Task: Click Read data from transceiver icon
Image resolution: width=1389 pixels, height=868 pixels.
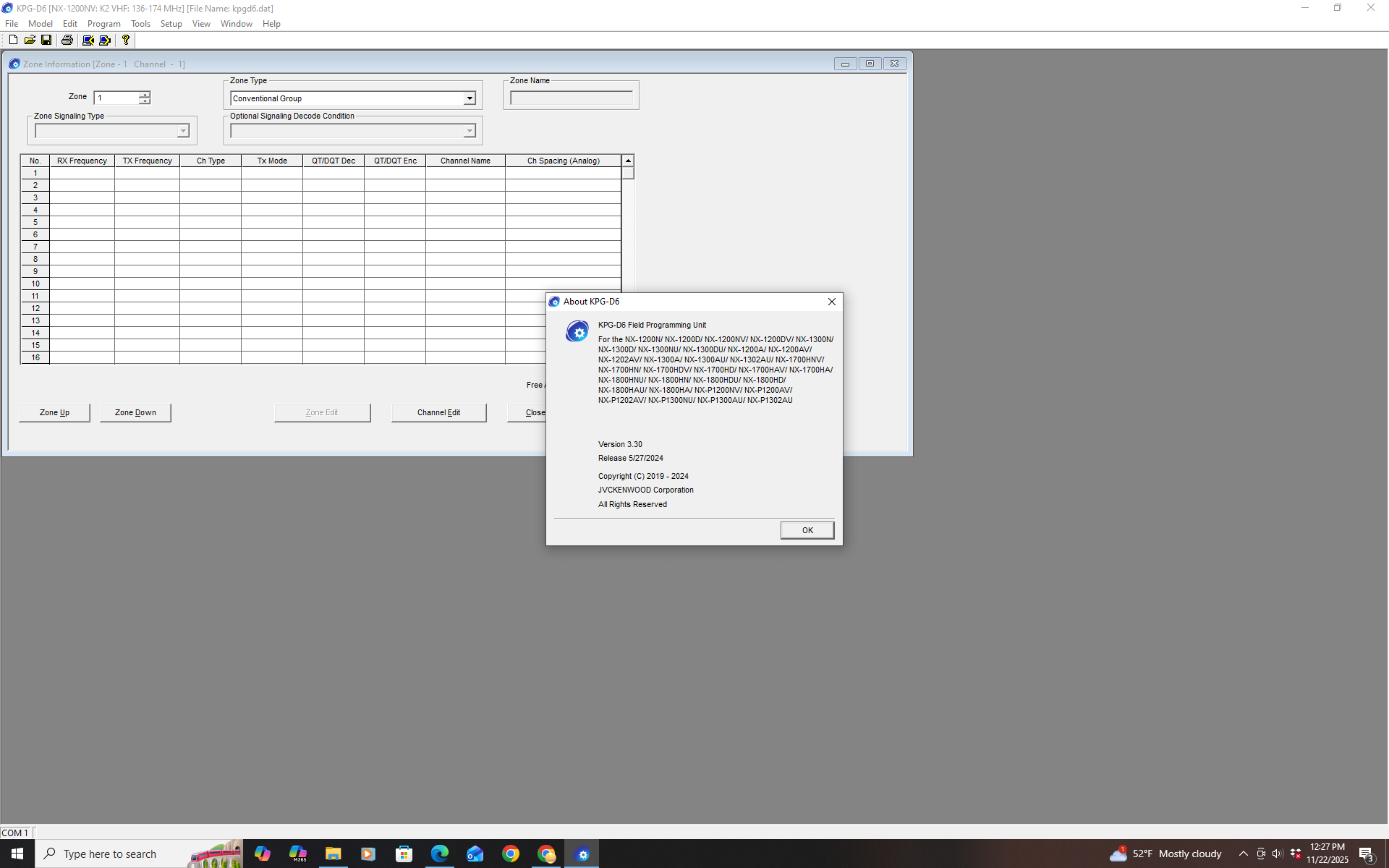Action: tap(88, 40)
